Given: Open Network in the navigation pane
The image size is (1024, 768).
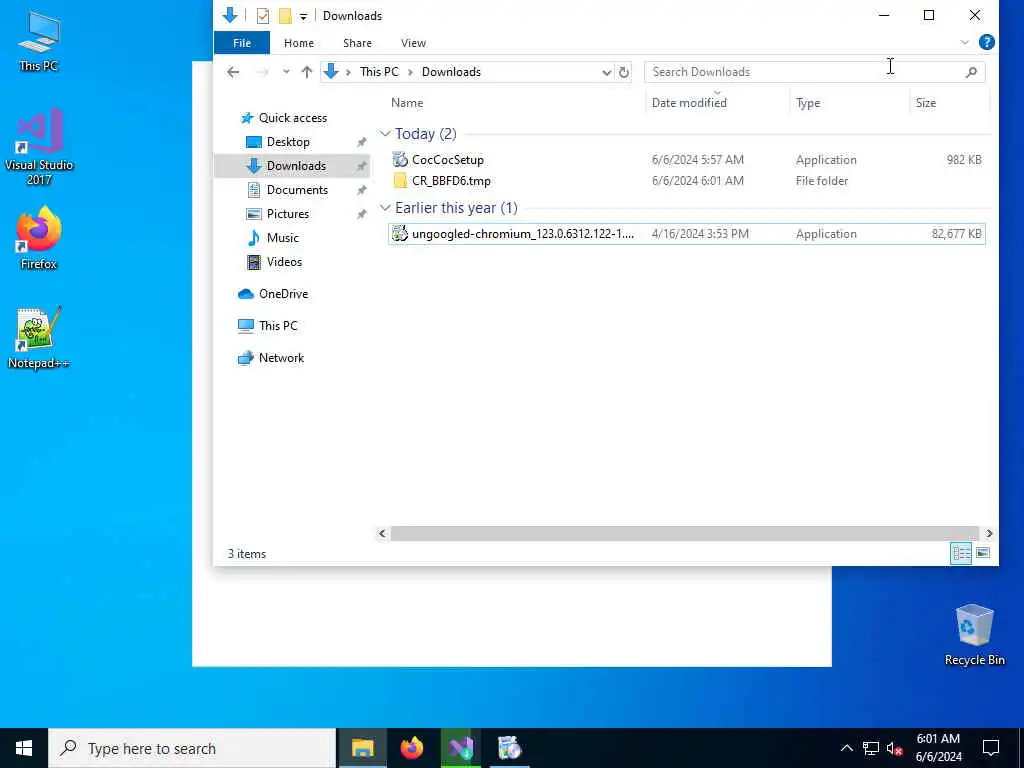Looking at the screenshot, I should click(x=281, y=358).
